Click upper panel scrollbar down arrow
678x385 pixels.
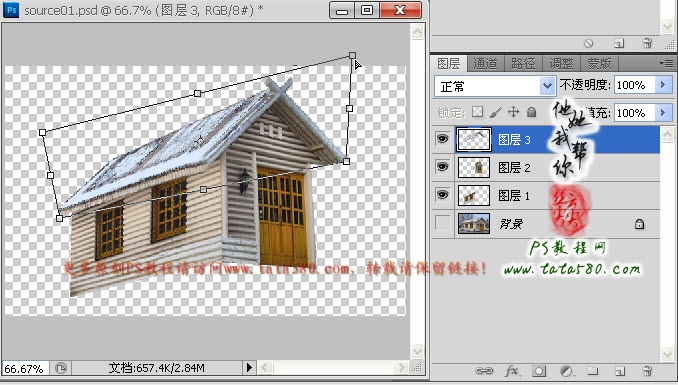coord(667,27)
